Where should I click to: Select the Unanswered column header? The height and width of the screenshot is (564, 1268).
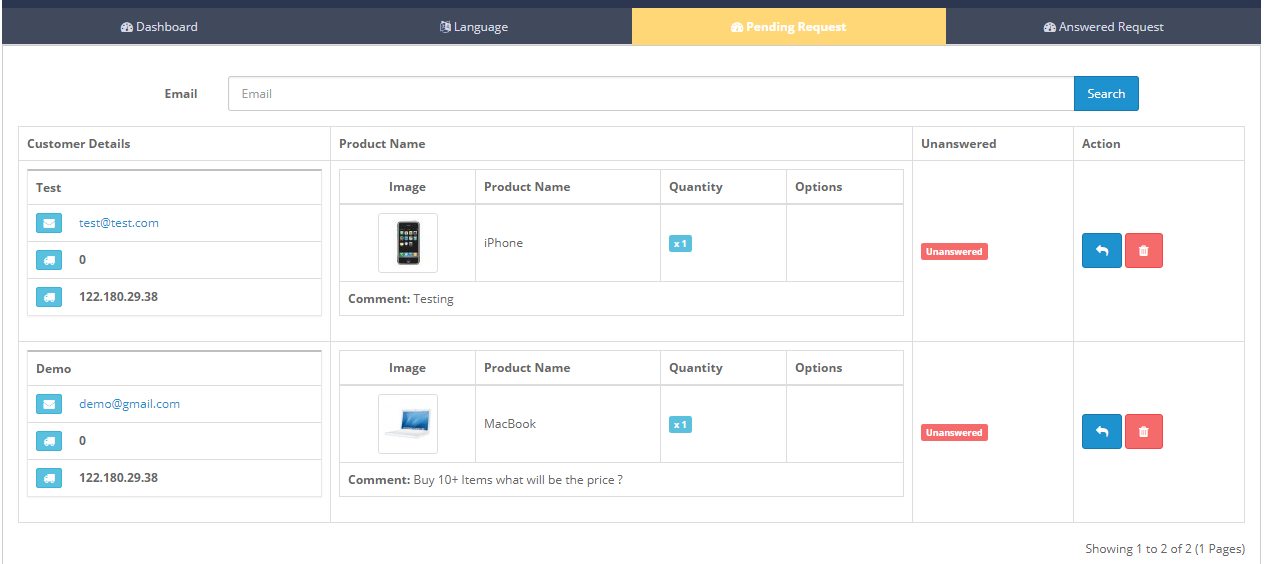coord(959,144)
